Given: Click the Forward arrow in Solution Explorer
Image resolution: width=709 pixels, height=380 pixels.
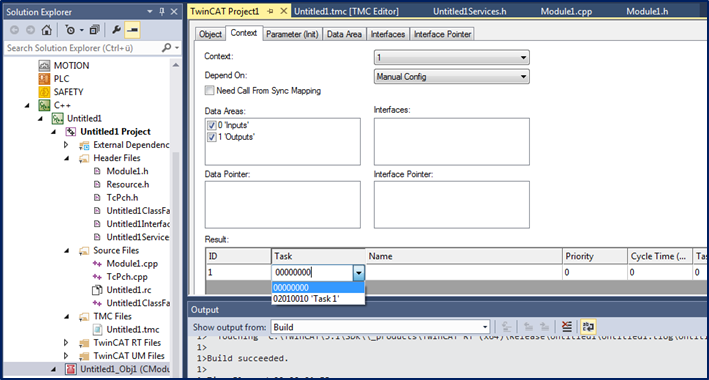Looking at the screenshot, I should coord(30,30).
